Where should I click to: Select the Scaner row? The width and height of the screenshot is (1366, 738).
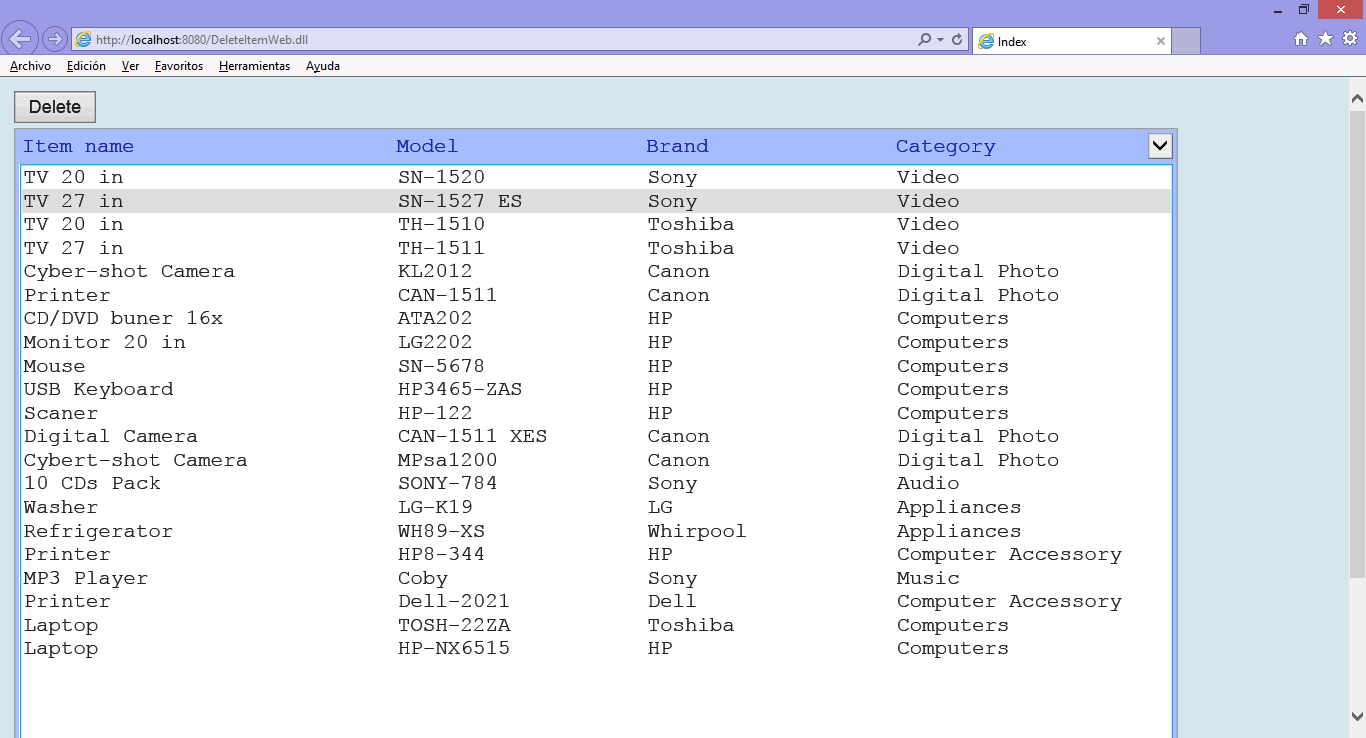596,413
